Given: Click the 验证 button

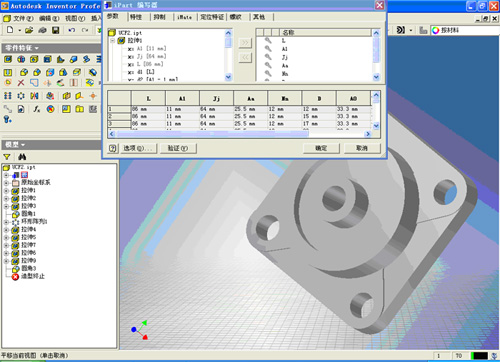Looking at the screenshot, I should click(x=178, y=148).
